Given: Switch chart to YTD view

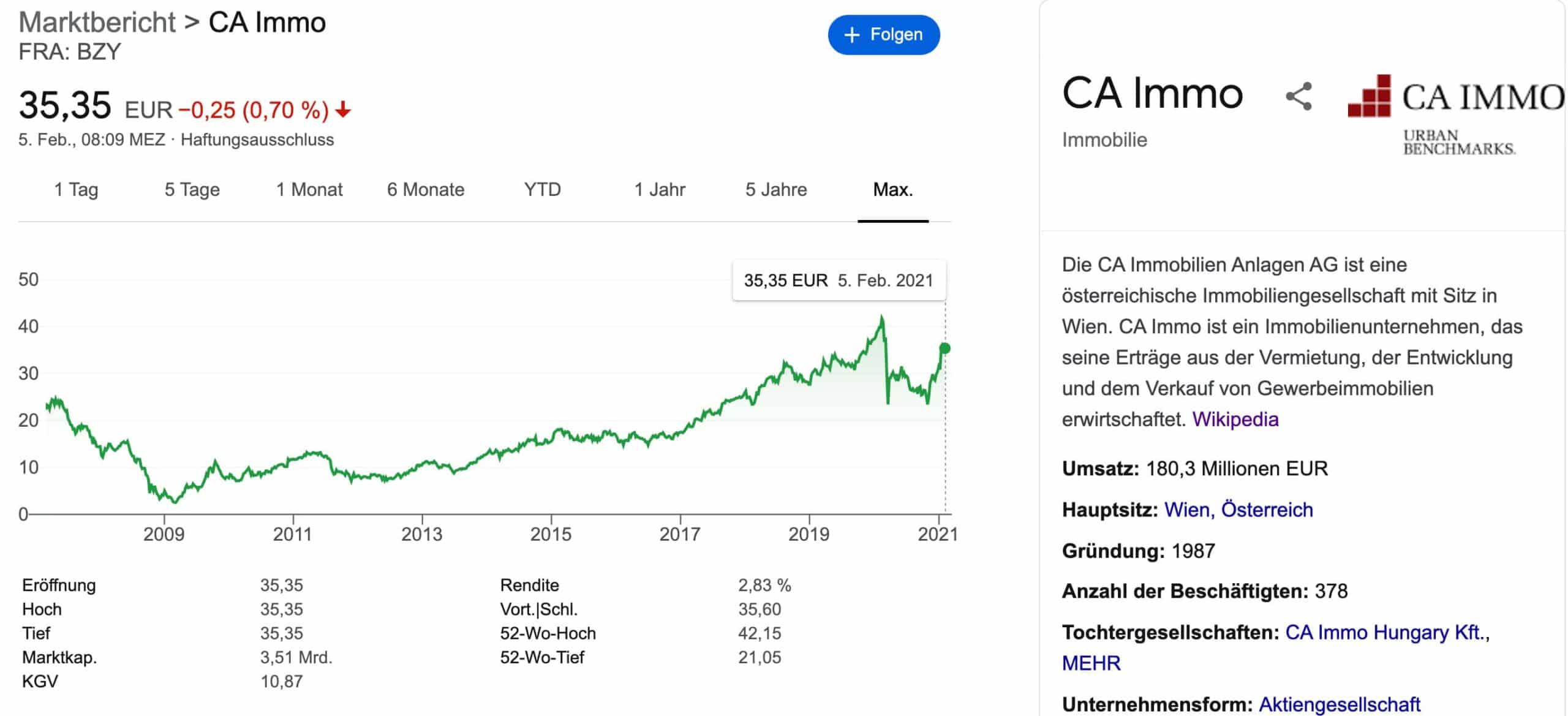Looking at the screenshot, I should pos(543,190).
